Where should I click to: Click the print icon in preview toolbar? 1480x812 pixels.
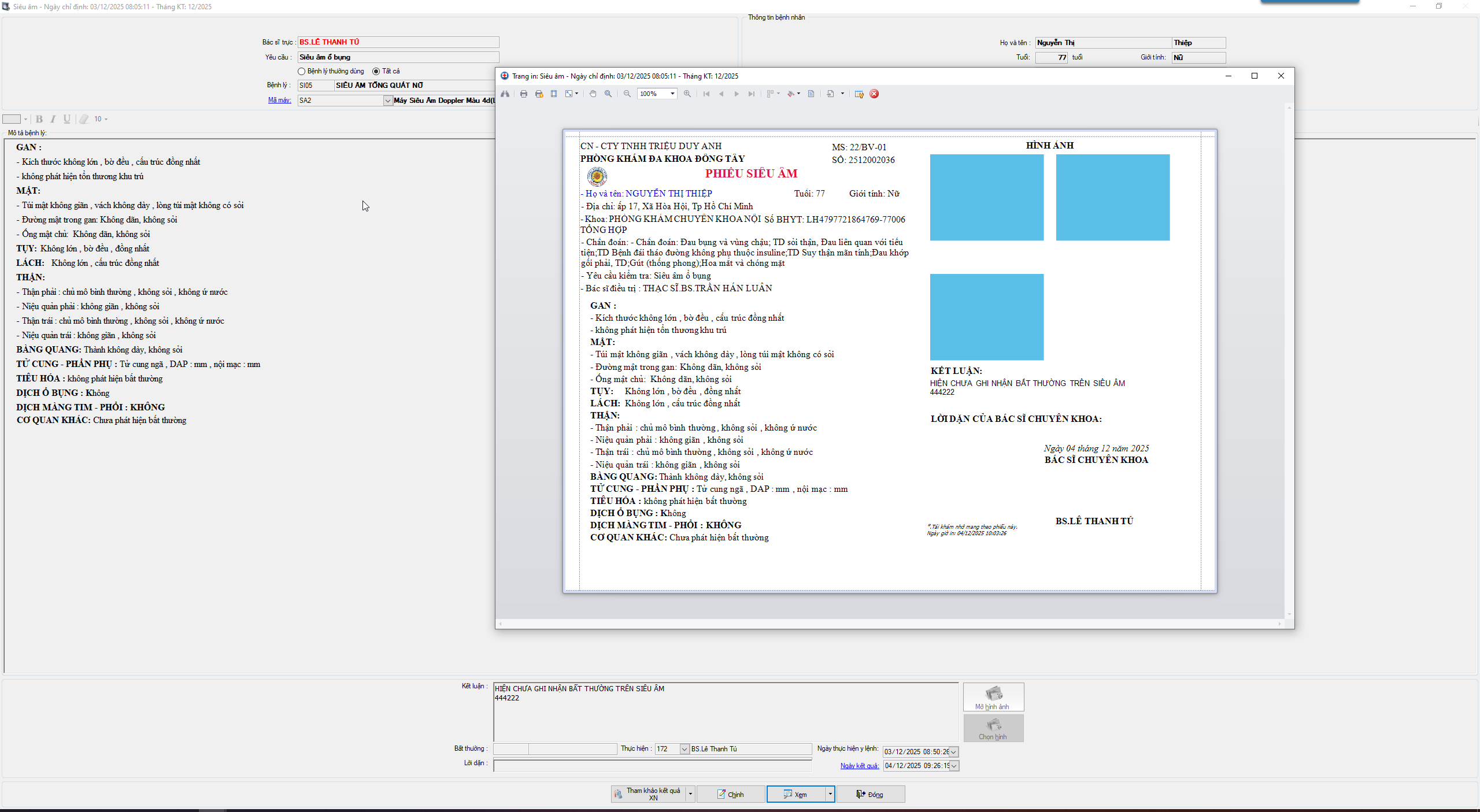tap(524, 94)
